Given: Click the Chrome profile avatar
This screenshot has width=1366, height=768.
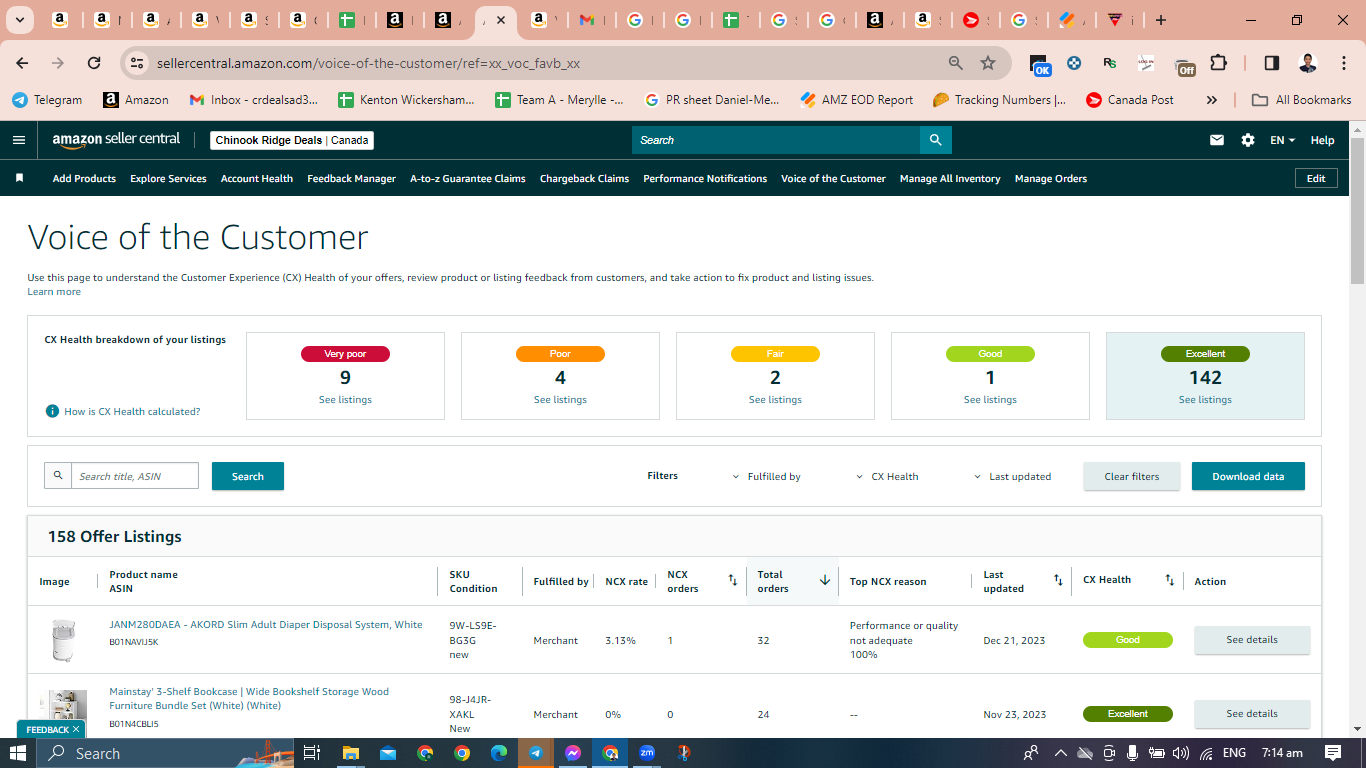Looking at the screenshot, I should [x=1307, y=63].
